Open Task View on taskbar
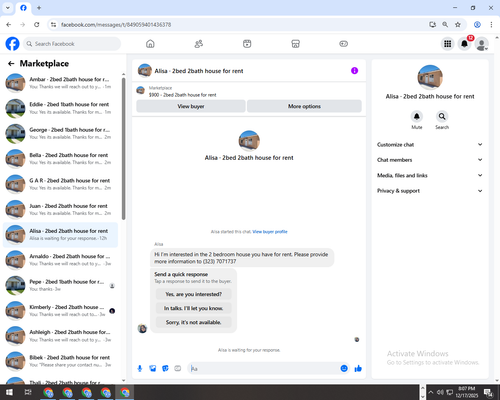Image resolution: width=500 pixels, height=400 pixels. click(x=28, y=392)
